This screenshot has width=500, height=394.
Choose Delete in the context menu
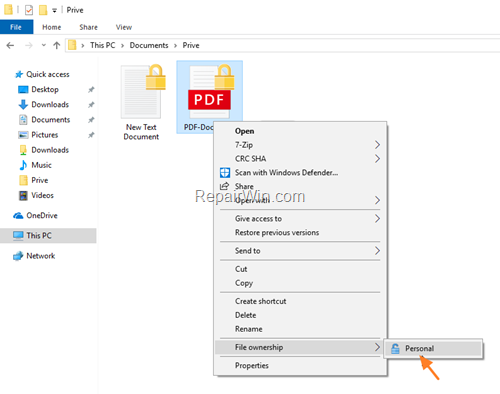(246, 315)
